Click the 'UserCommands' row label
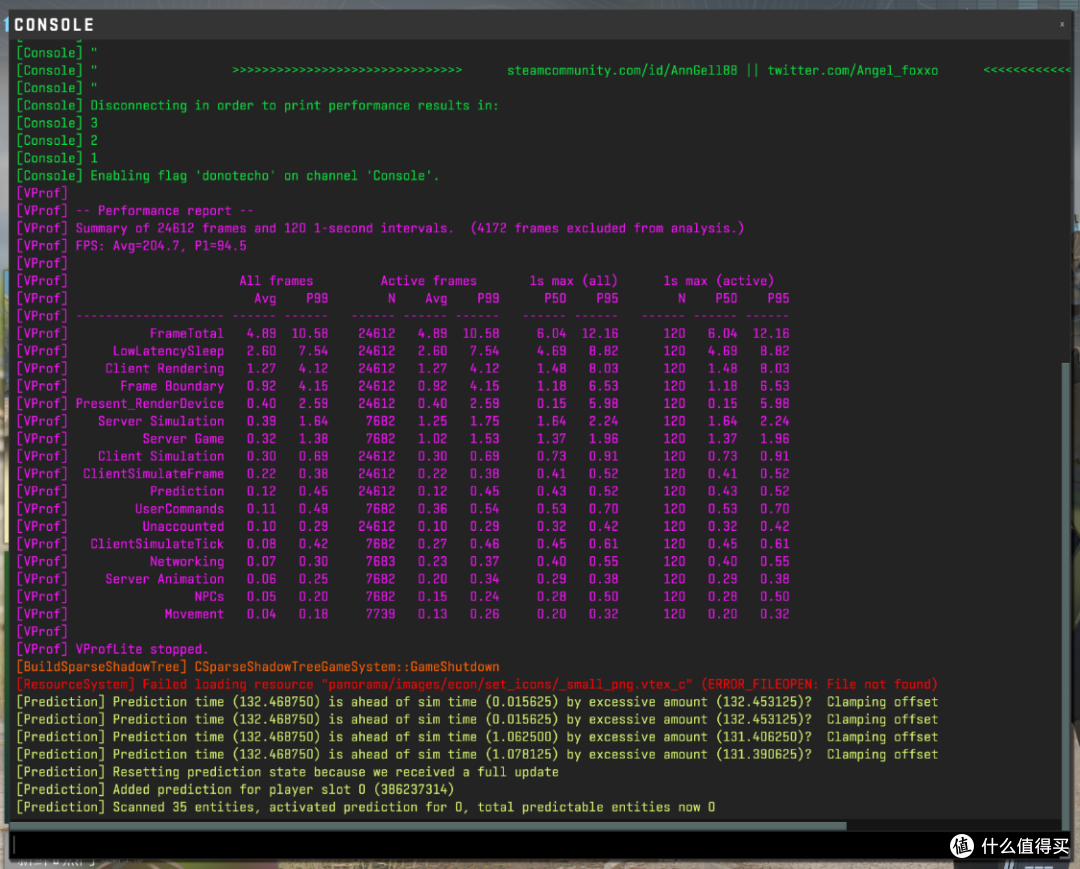This screenshot has height=869, width=1080. coord(179,509)
